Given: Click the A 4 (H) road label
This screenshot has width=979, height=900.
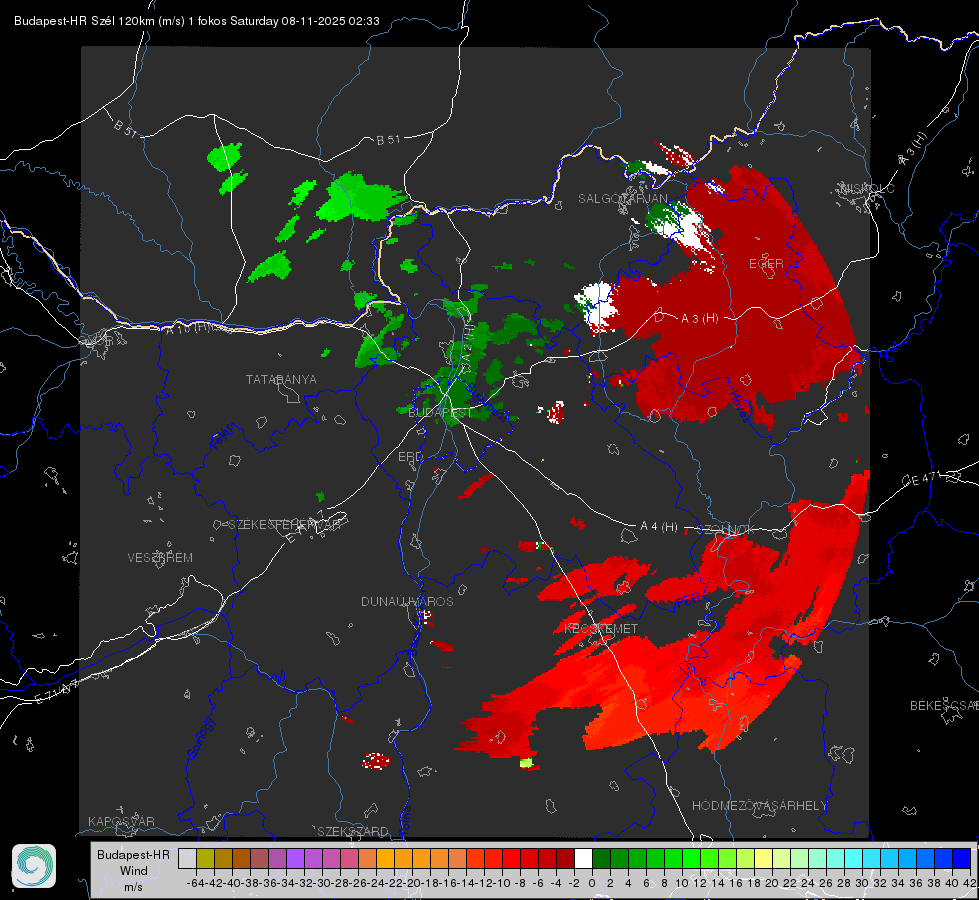Looking at the screenshot, I should 659,527.
